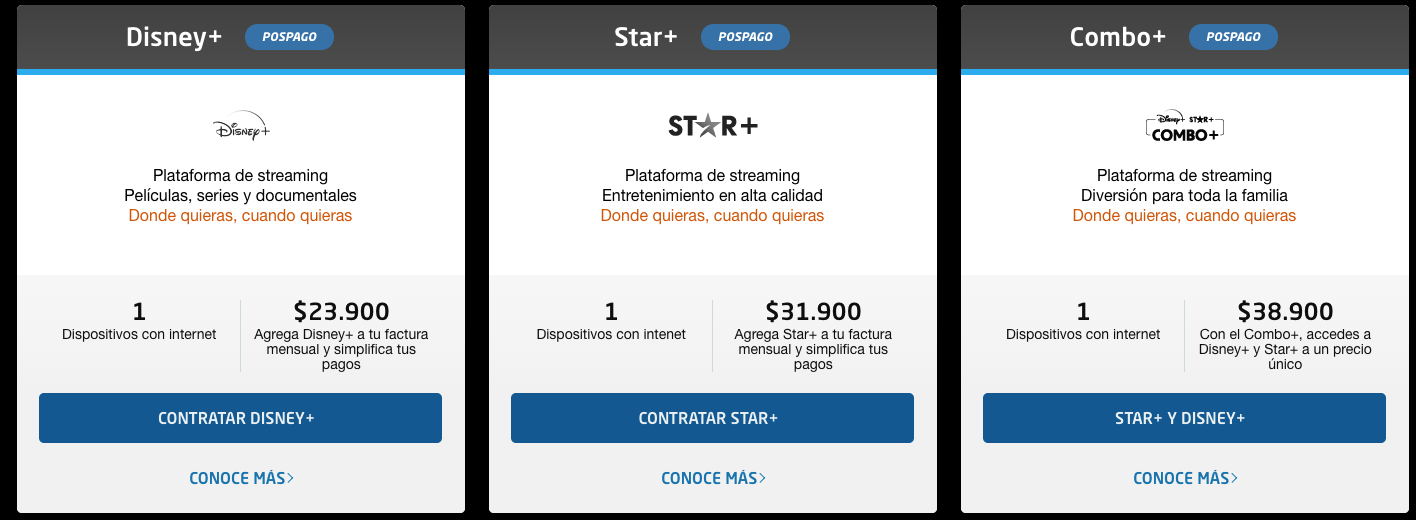Open CONOCE MÁS link under Disney+
The width and height of the screenshot is (1416, 520).
241,478
